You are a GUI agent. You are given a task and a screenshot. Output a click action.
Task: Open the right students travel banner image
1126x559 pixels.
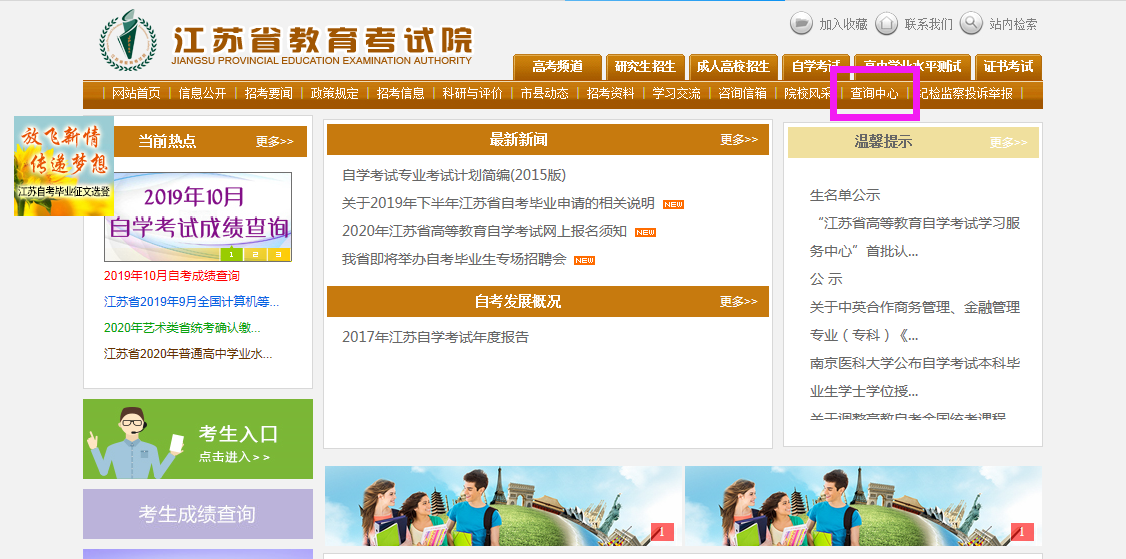pyautogui.click(x=862, y=506)
